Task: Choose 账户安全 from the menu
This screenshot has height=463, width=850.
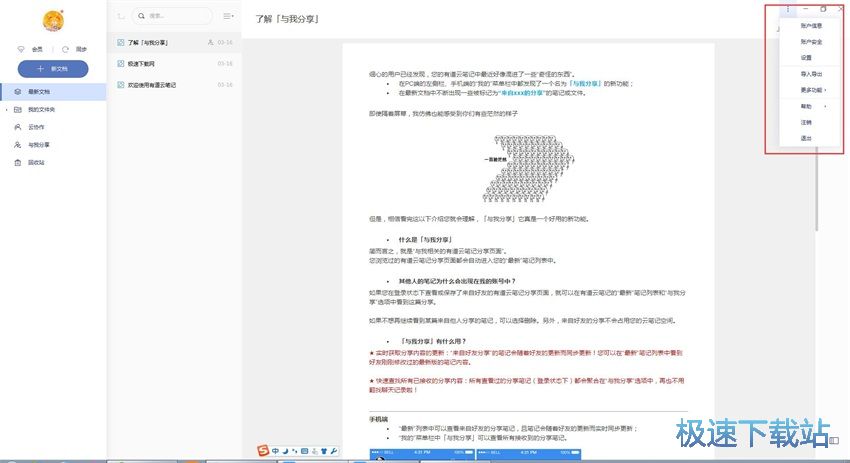Action: click(811, 42)
